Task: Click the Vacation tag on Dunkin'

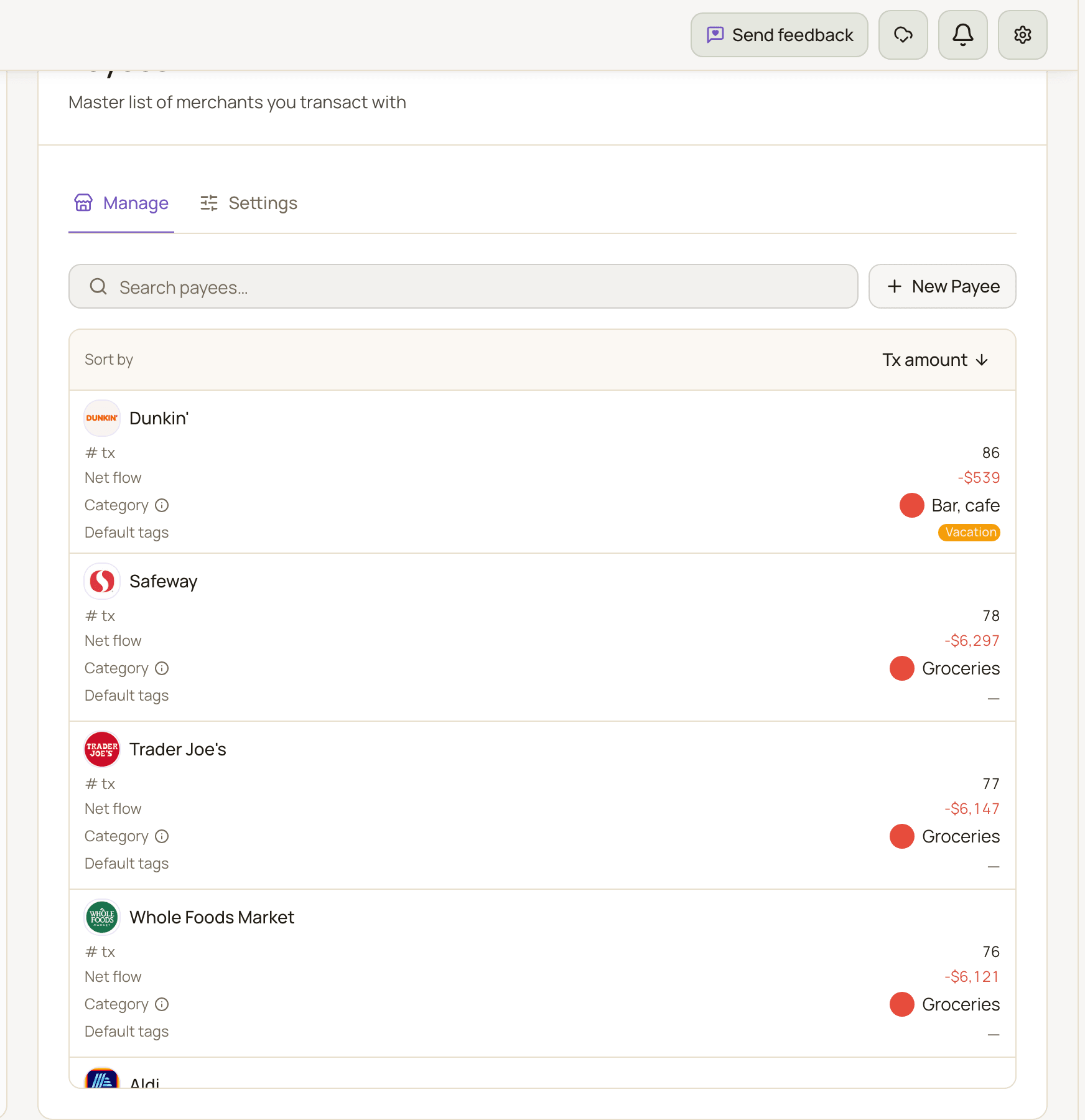Action: pos(969,533)
